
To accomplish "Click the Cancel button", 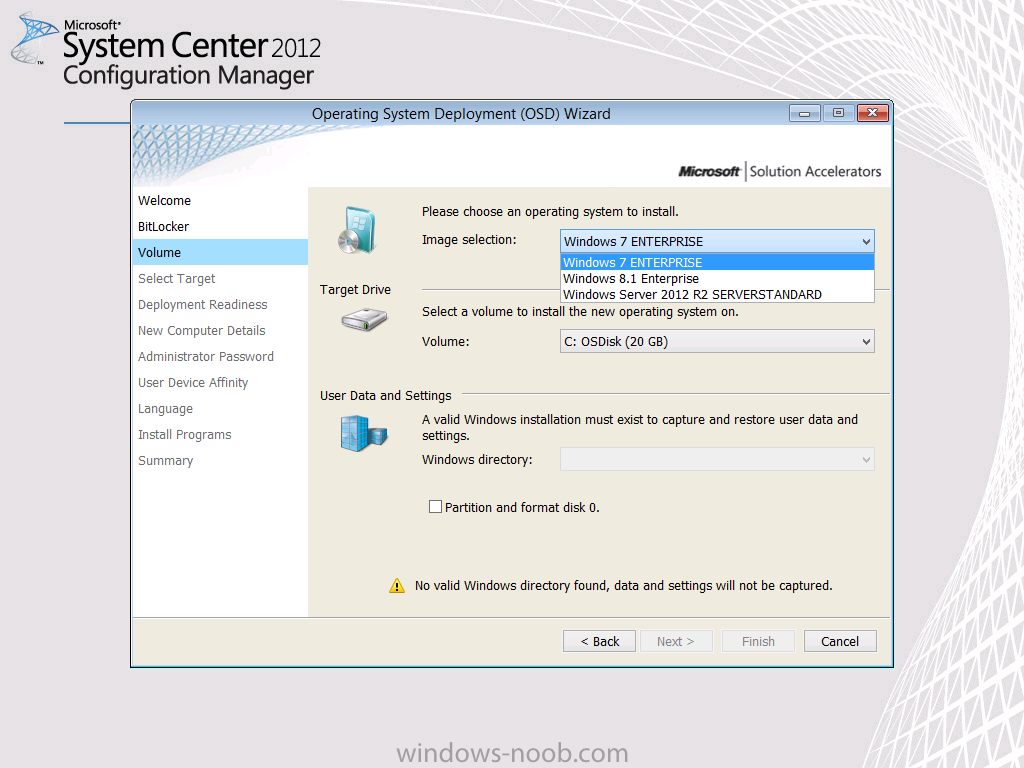I will click(x=840, y=641).
